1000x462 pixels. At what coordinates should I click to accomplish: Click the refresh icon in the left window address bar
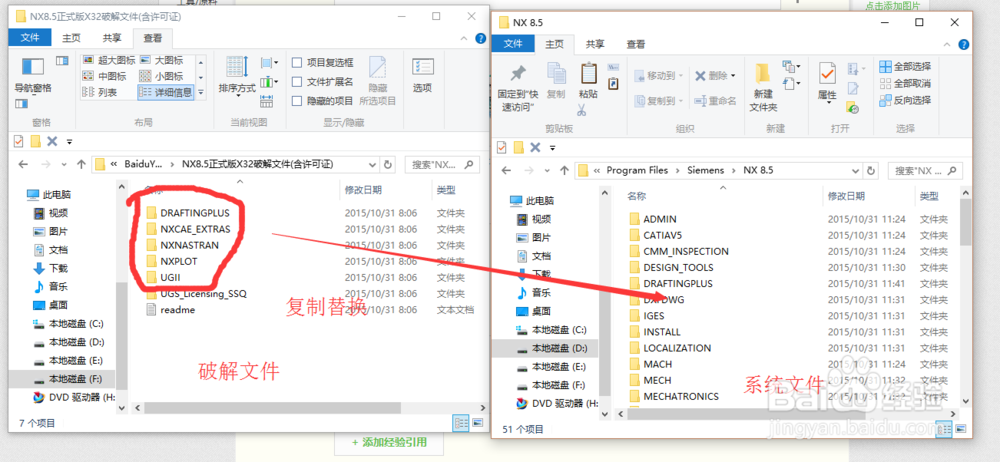[388, 165]
